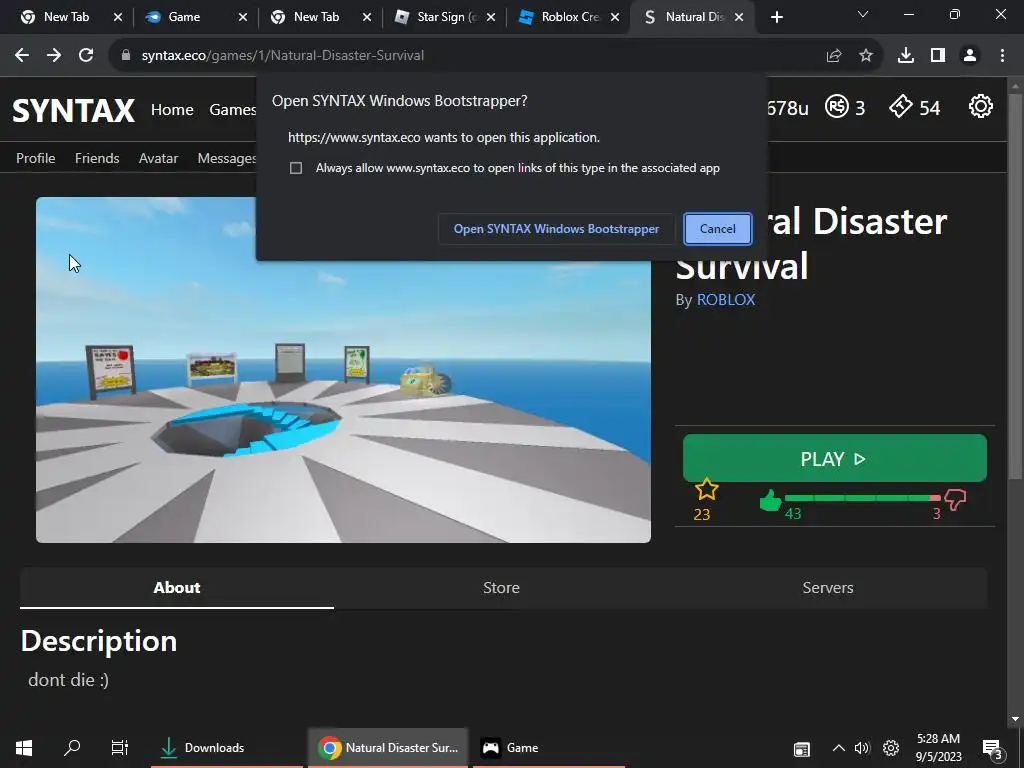Click the tray settings gear icon
Image resolution: width=1024 pixels, height=768 pixels.
tap(891, 748)
